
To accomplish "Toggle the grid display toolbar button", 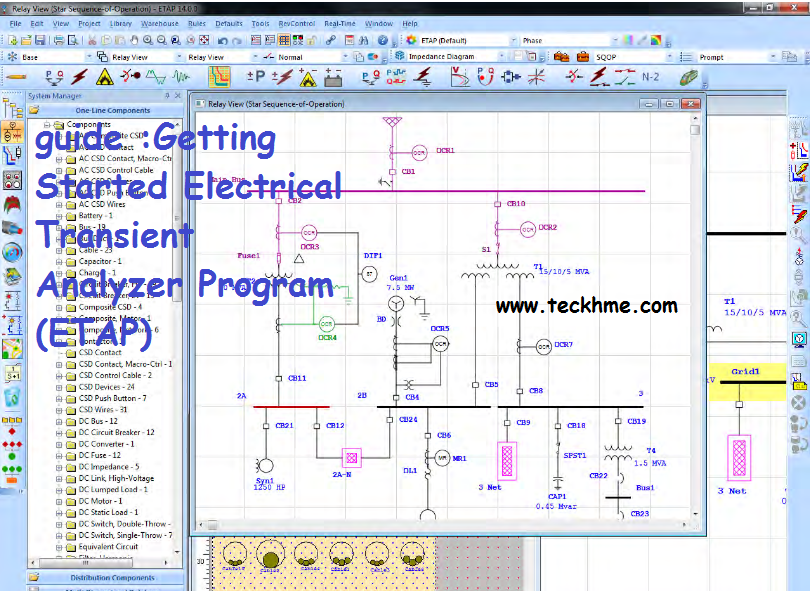I will [284, 40].
